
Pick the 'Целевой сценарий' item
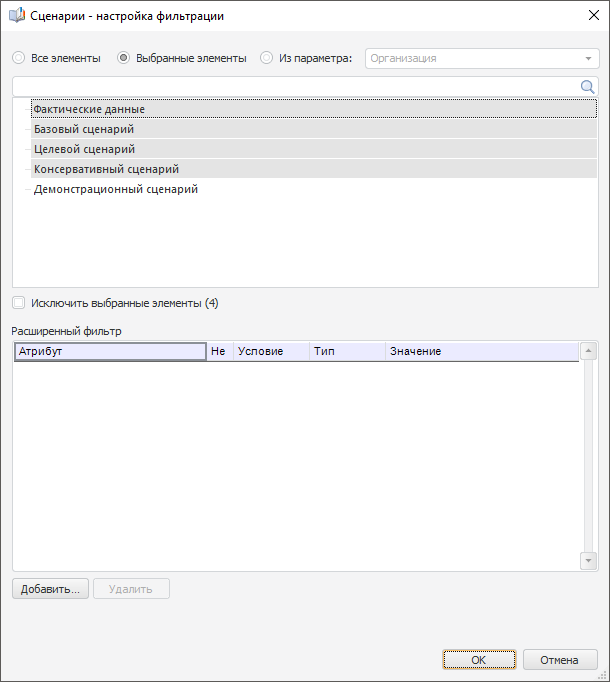(314, 149)
